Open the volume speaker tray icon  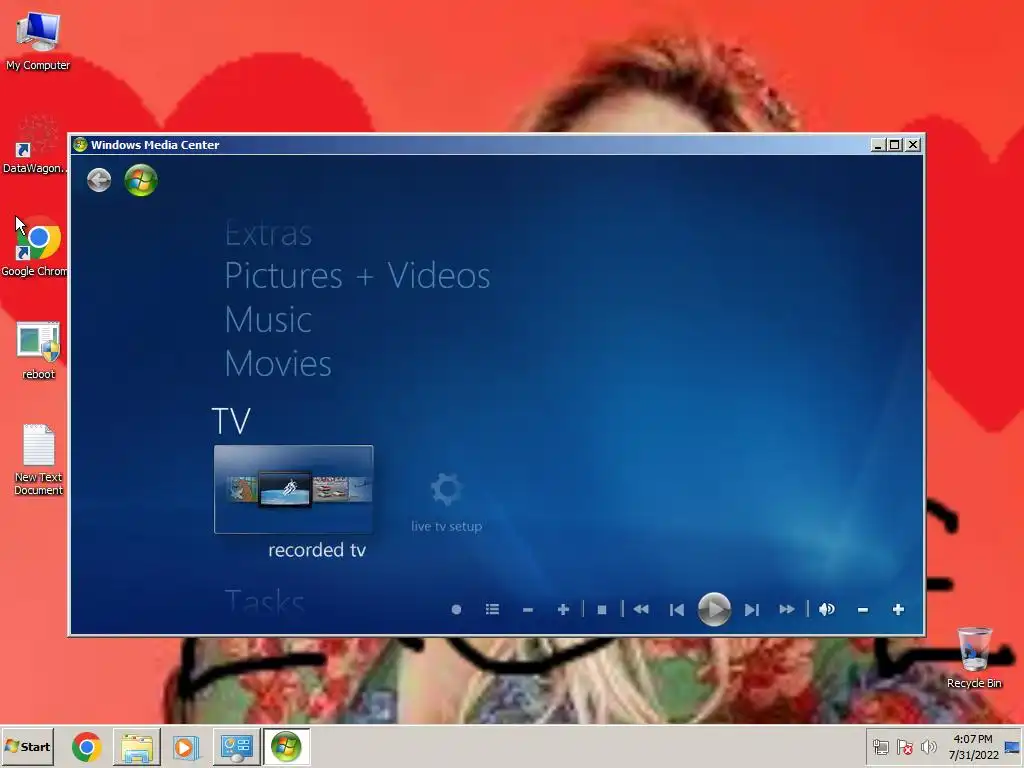coord(928,747)
